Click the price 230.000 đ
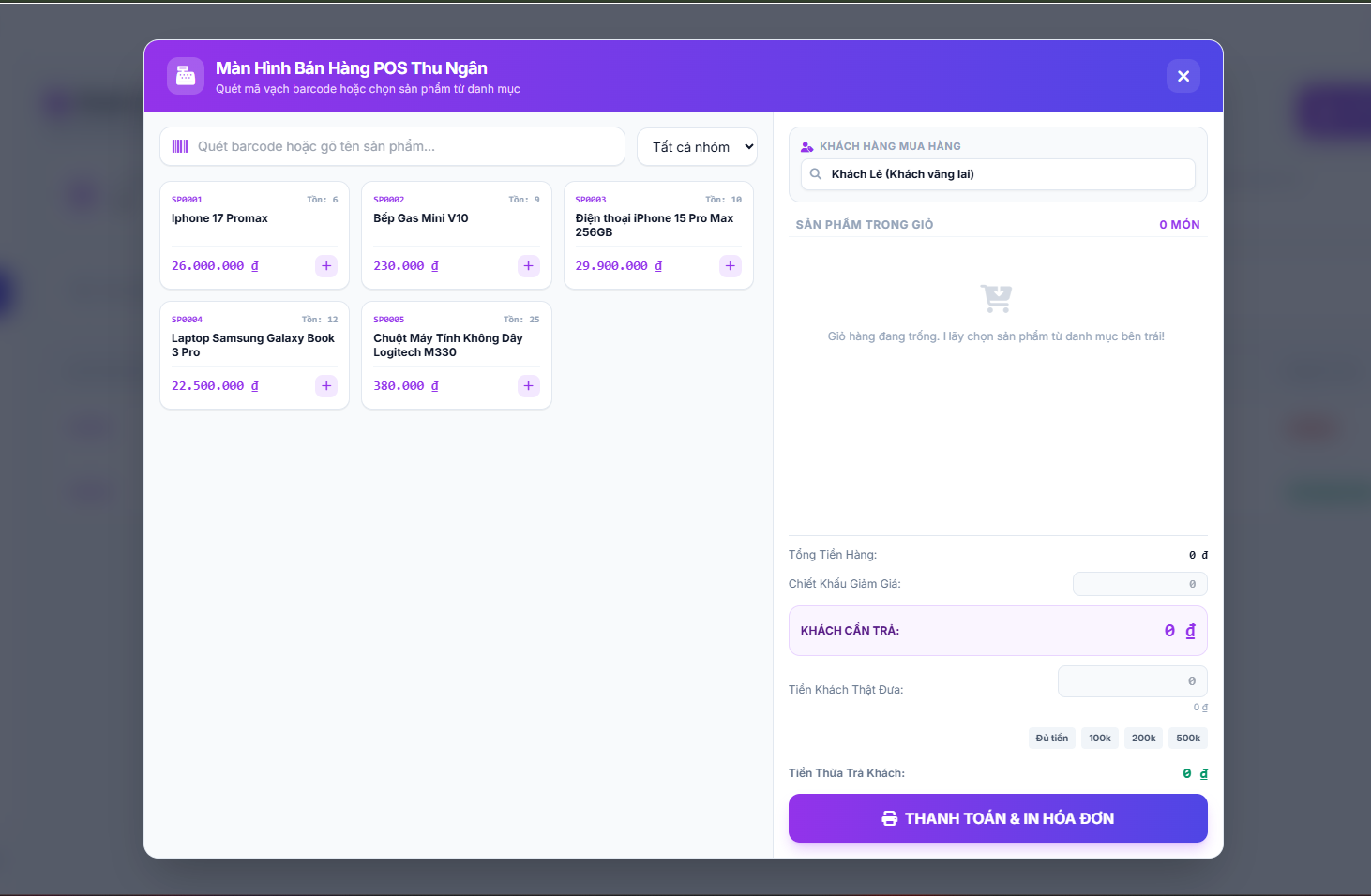Screen dimensions: 1371x896 (406, 266)
